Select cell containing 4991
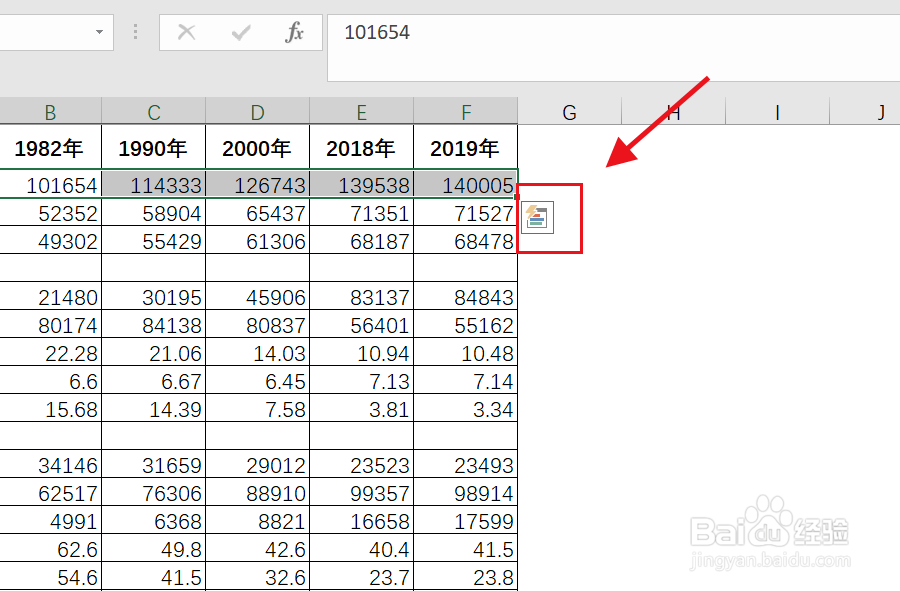The width and height of the screenshot is (900, 591). (x=51, y=520)
